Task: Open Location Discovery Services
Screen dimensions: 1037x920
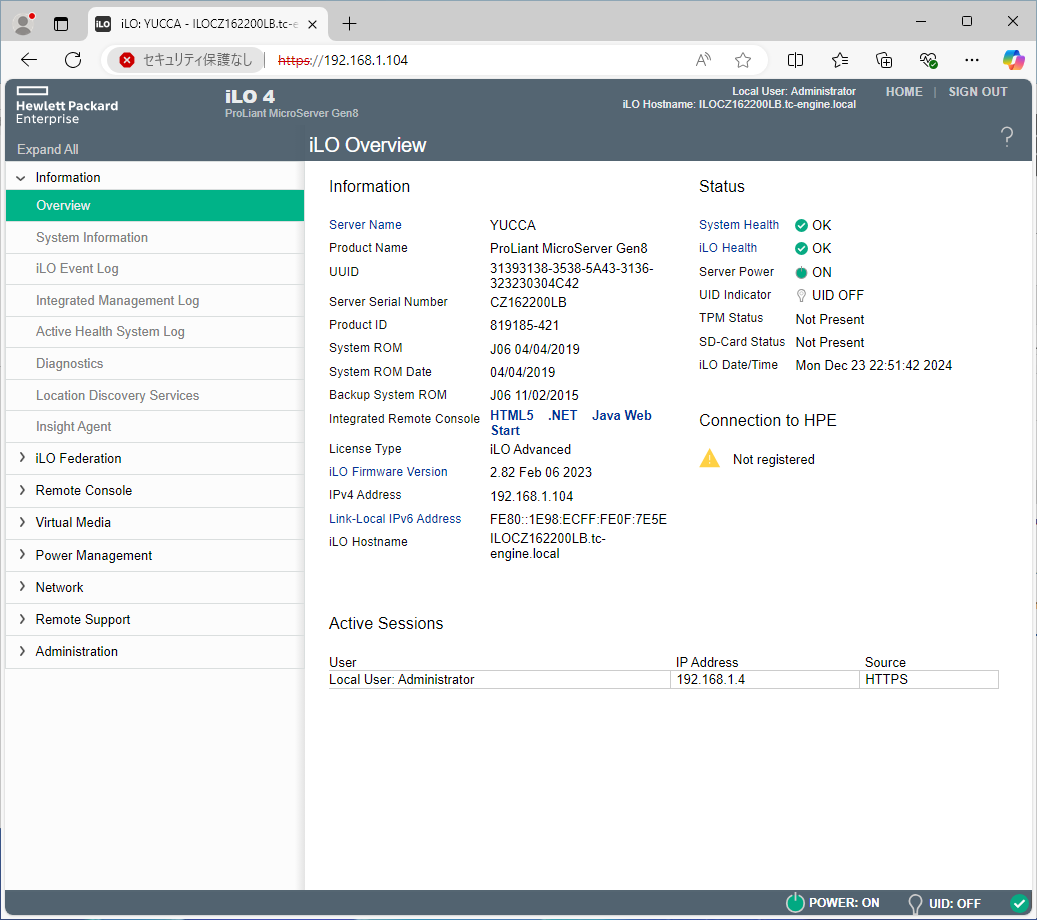Action: tap(155, 396)
